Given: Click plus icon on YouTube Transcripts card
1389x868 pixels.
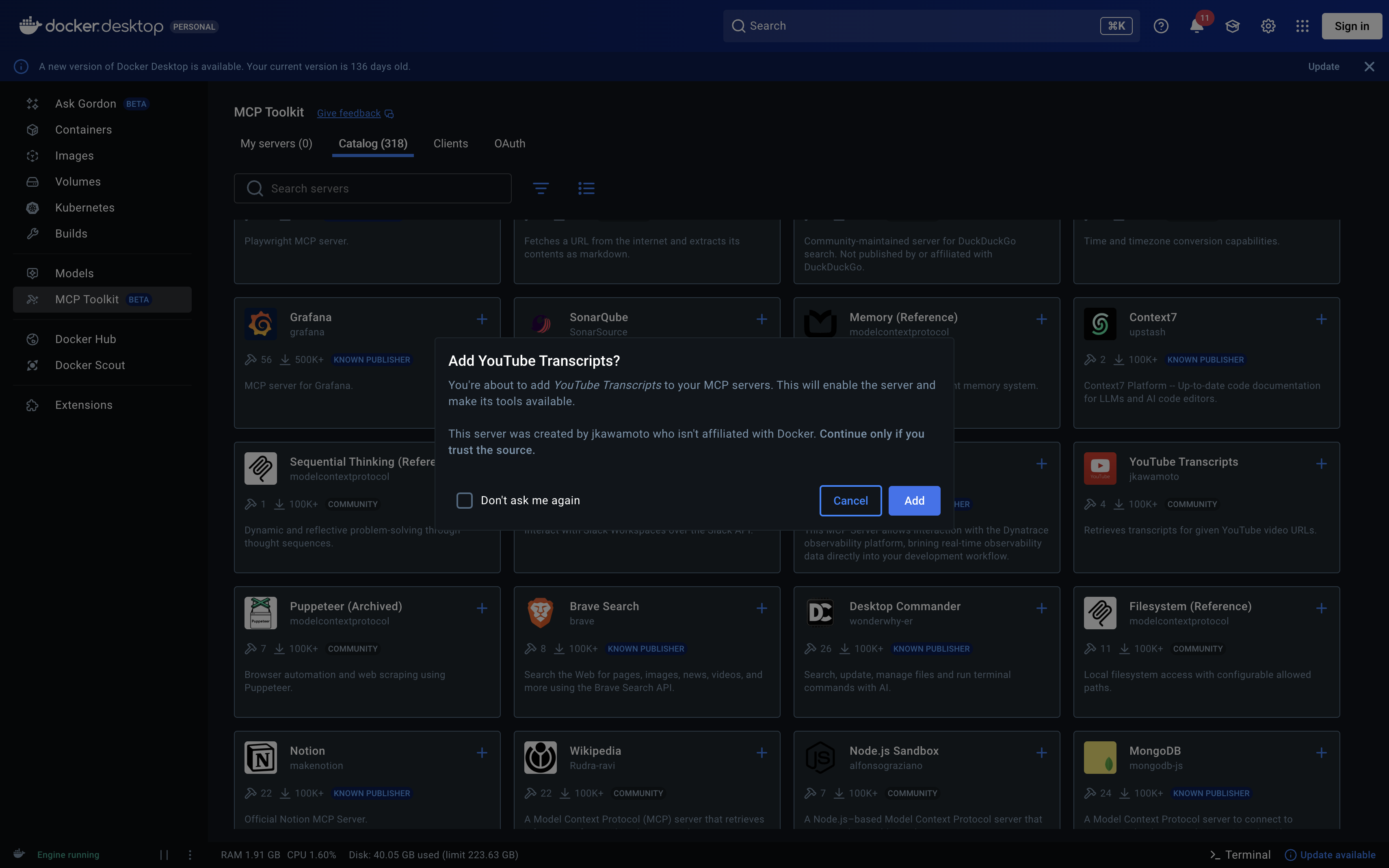Looking at the screenshot, I should click(1321, 464).
